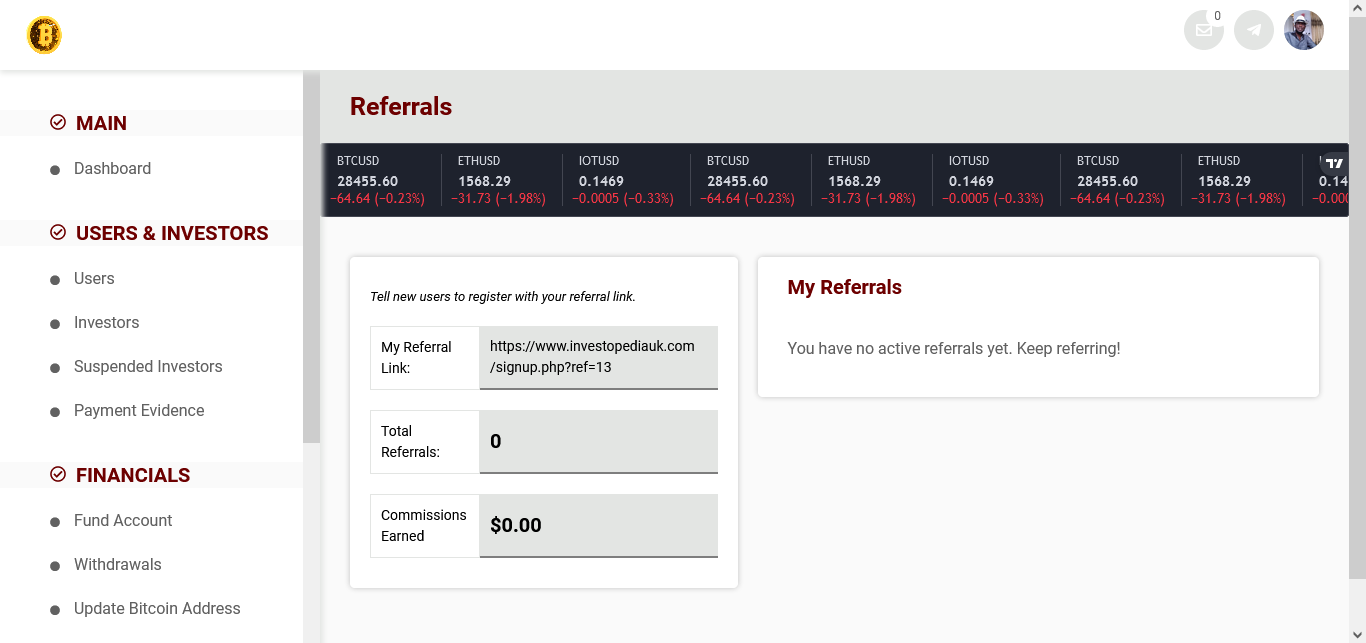Click the 'no active referrals yet' message
The height and width of the screenshot is (643, 1366).
click(x=954, y=349)
